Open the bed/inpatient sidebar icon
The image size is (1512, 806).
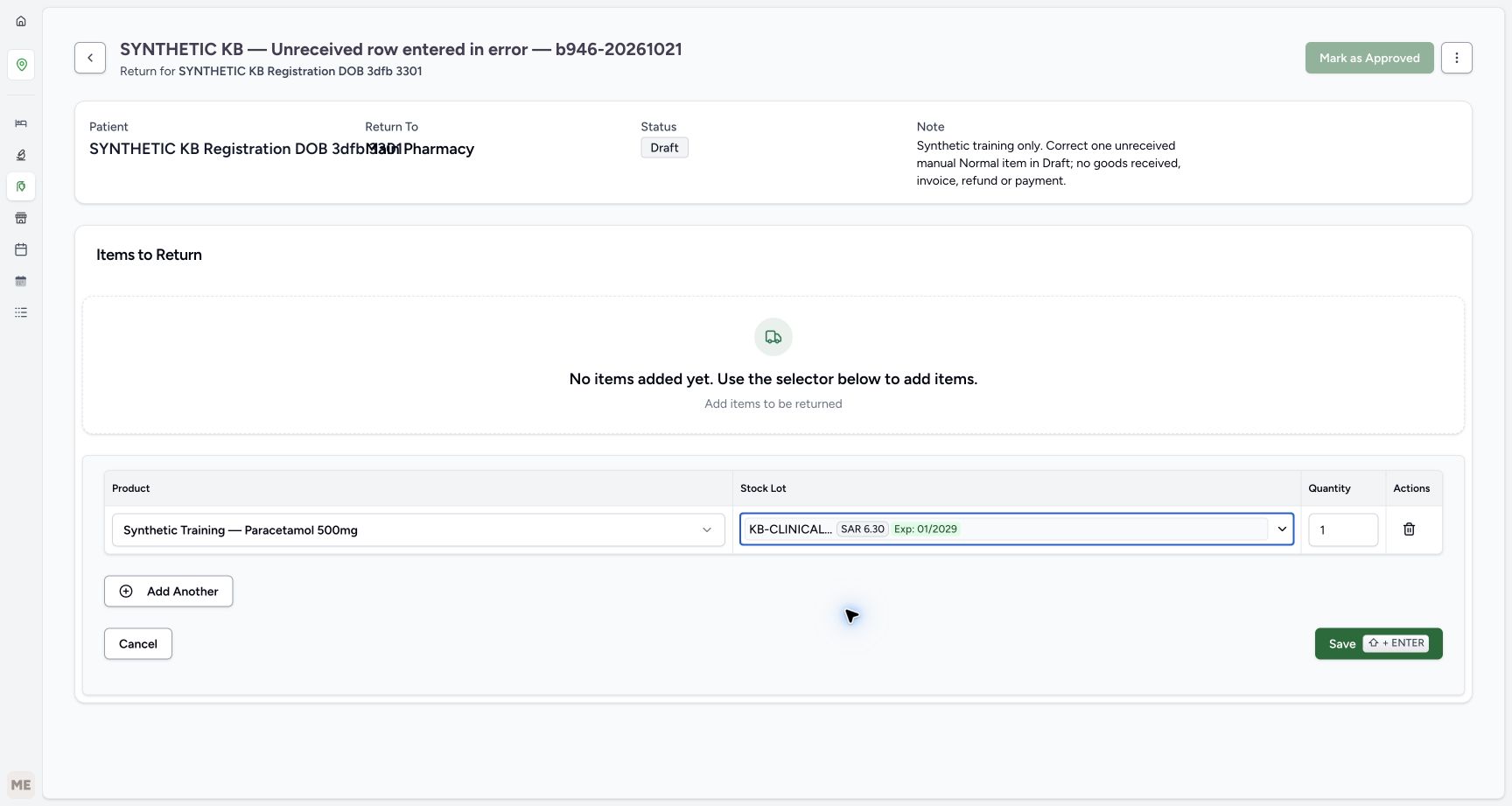point(21,123)
